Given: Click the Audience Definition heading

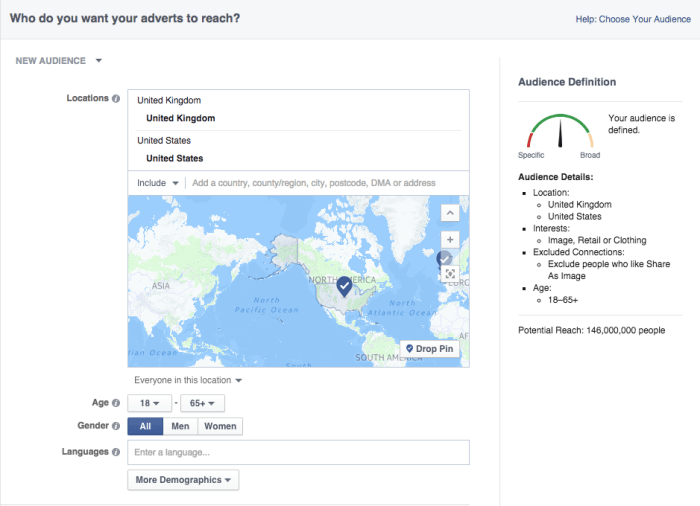Looking at the screenshot, I should pos(567,82).
